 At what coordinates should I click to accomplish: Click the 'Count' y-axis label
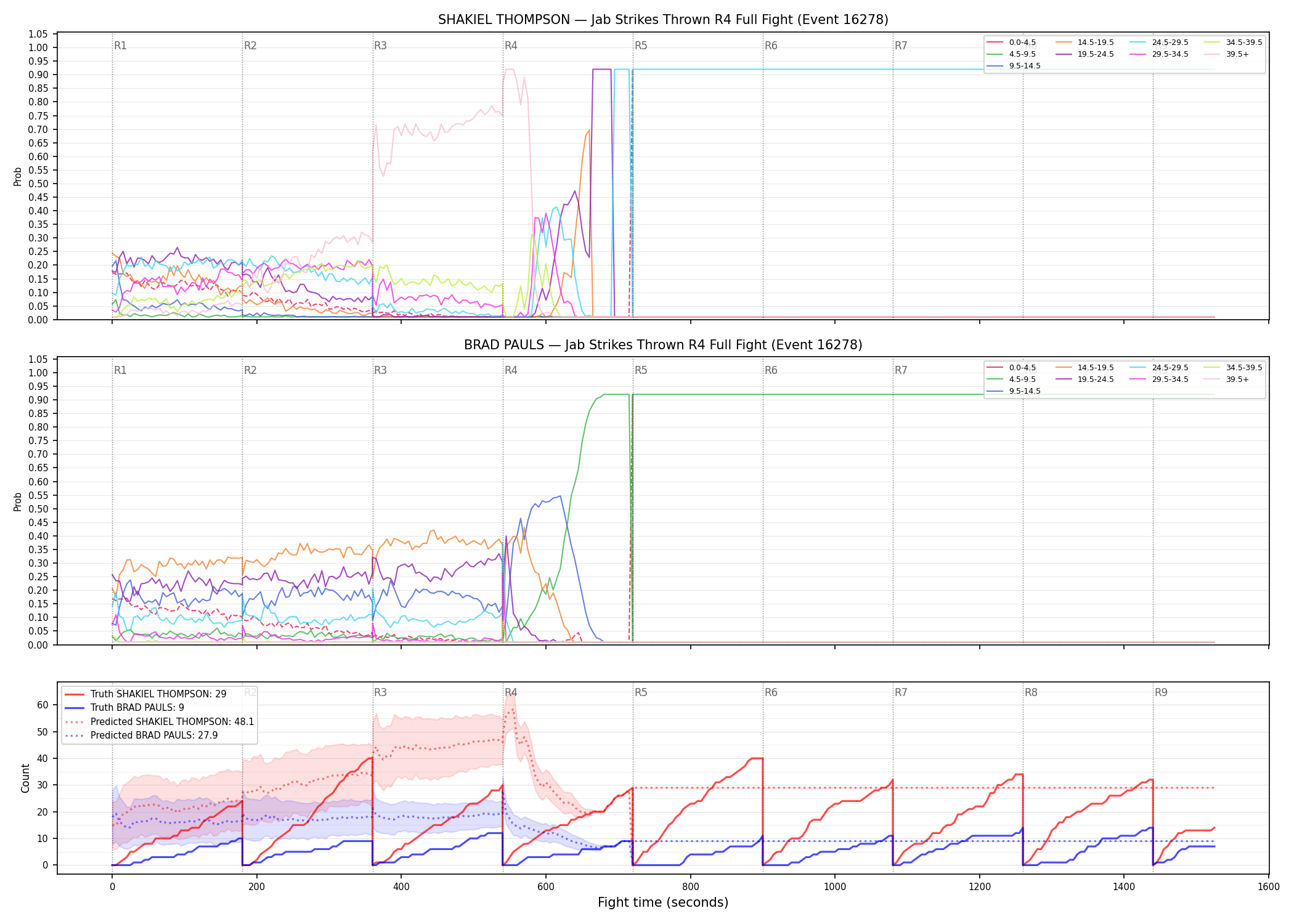click(25, 778)
